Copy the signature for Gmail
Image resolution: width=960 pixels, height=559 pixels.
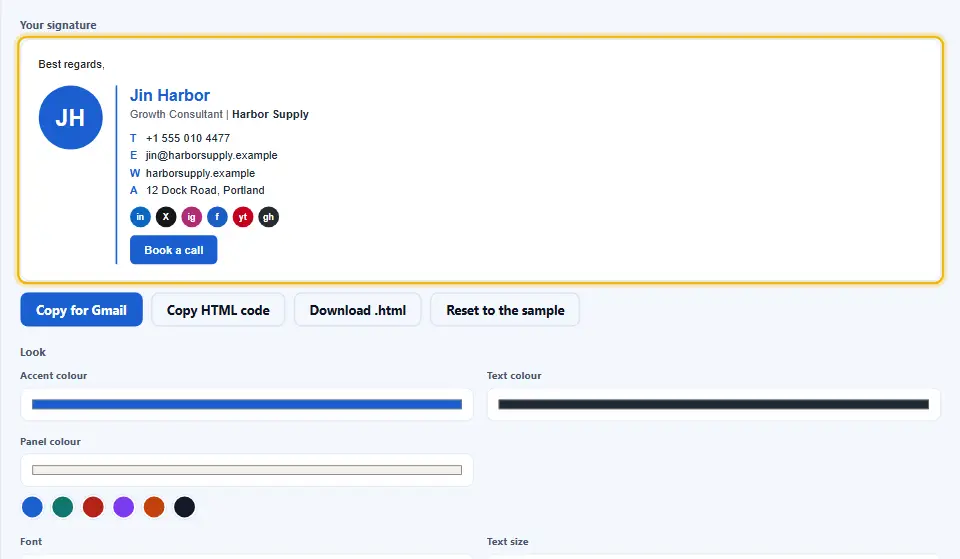tap(81, 310)
